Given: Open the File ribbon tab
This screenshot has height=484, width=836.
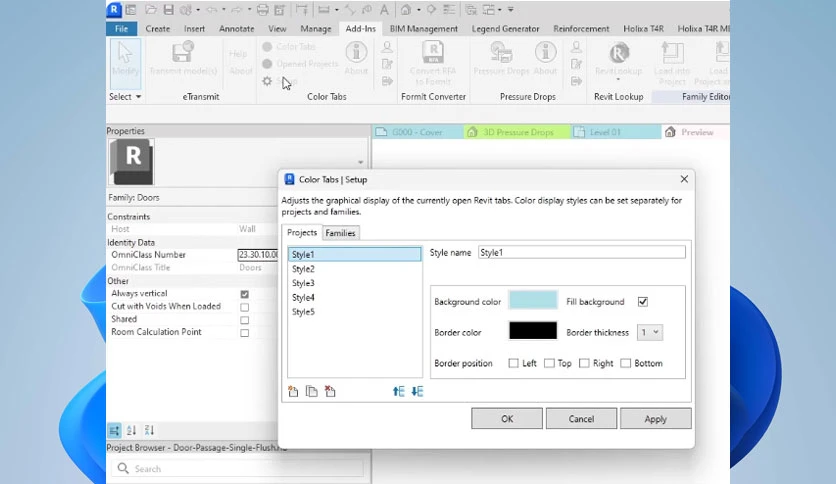Looking at the screenshot, I should pyautogui.click(x=122, y=29).
